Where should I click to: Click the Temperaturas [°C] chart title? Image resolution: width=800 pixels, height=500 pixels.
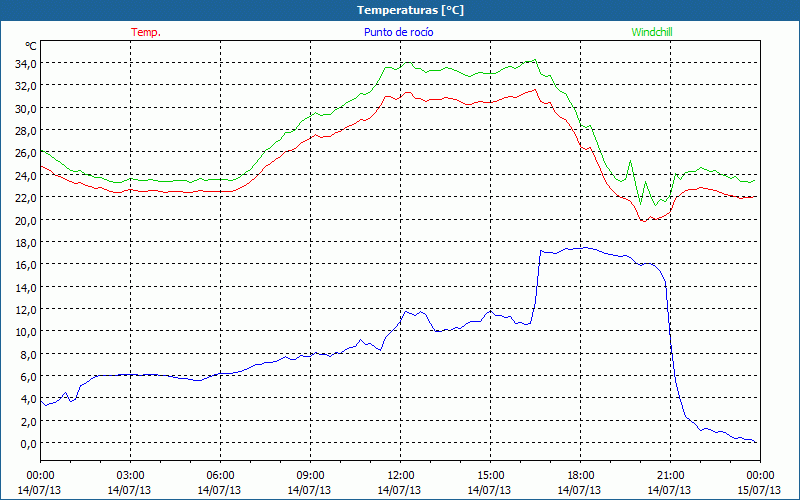(410, 10)
